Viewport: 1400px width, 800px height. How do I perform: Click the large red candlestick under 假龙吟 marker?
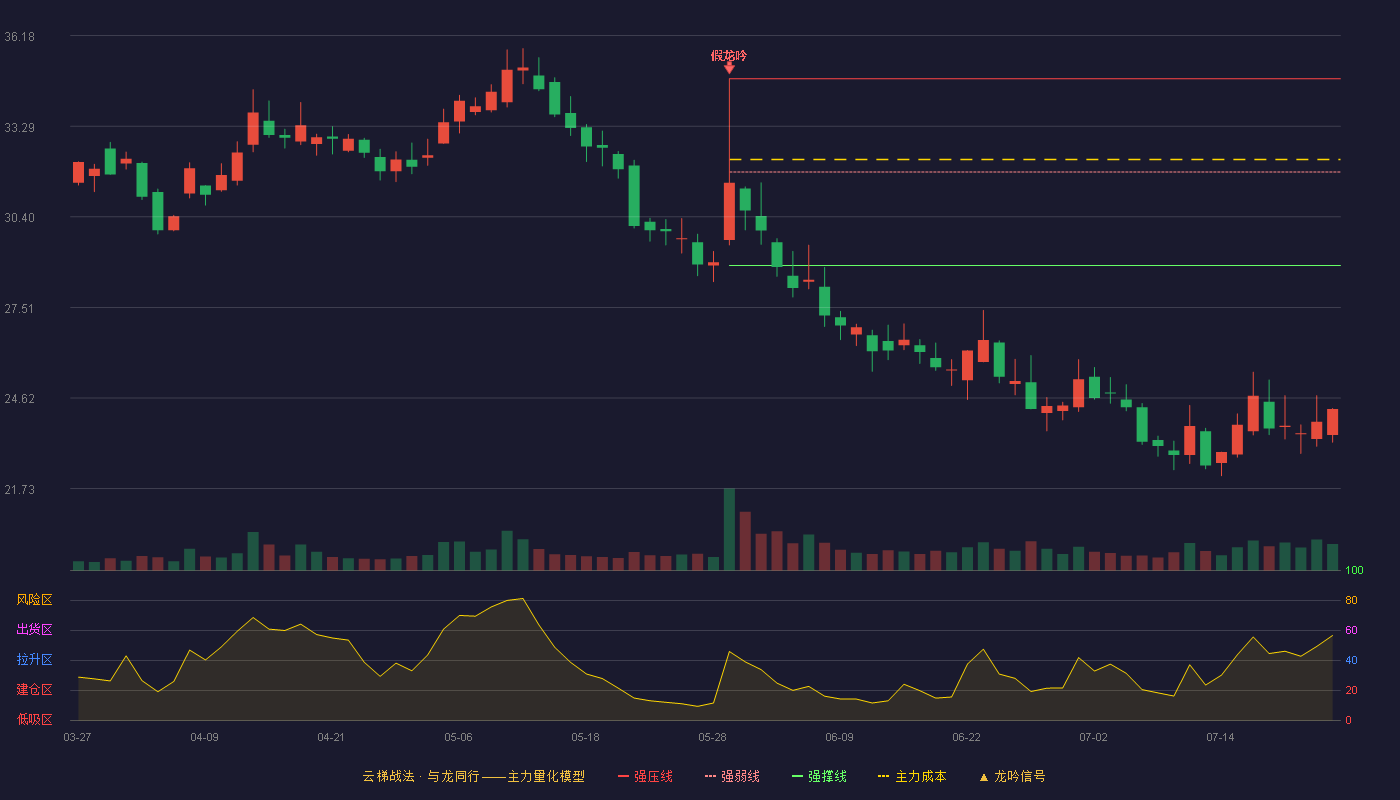pos(729,211)
